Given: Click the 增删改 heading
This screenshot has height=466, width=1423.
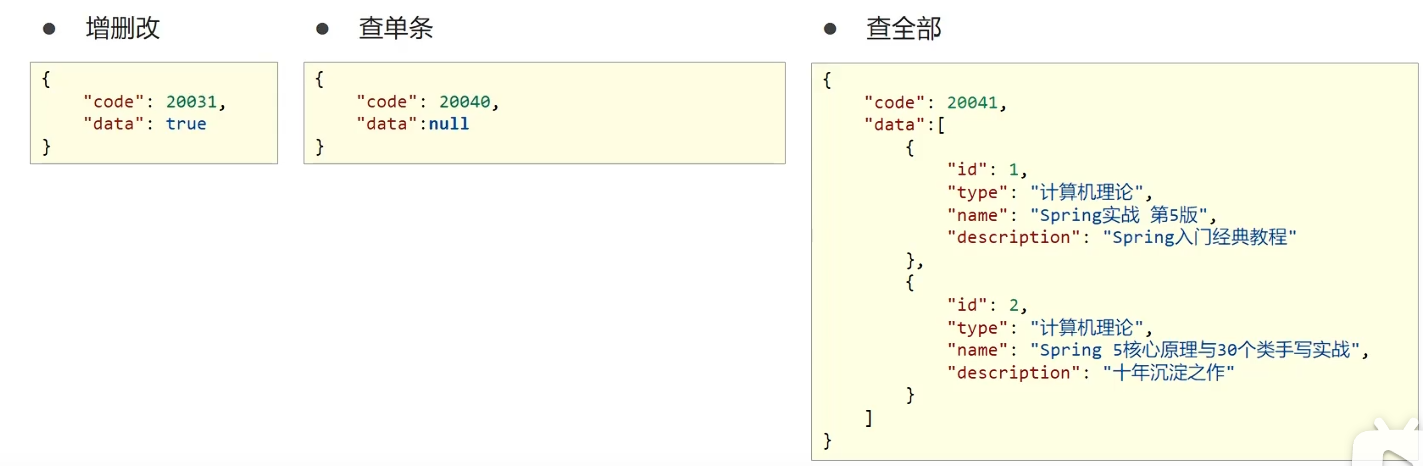Looking at the screenshot, I should point(122,29).
